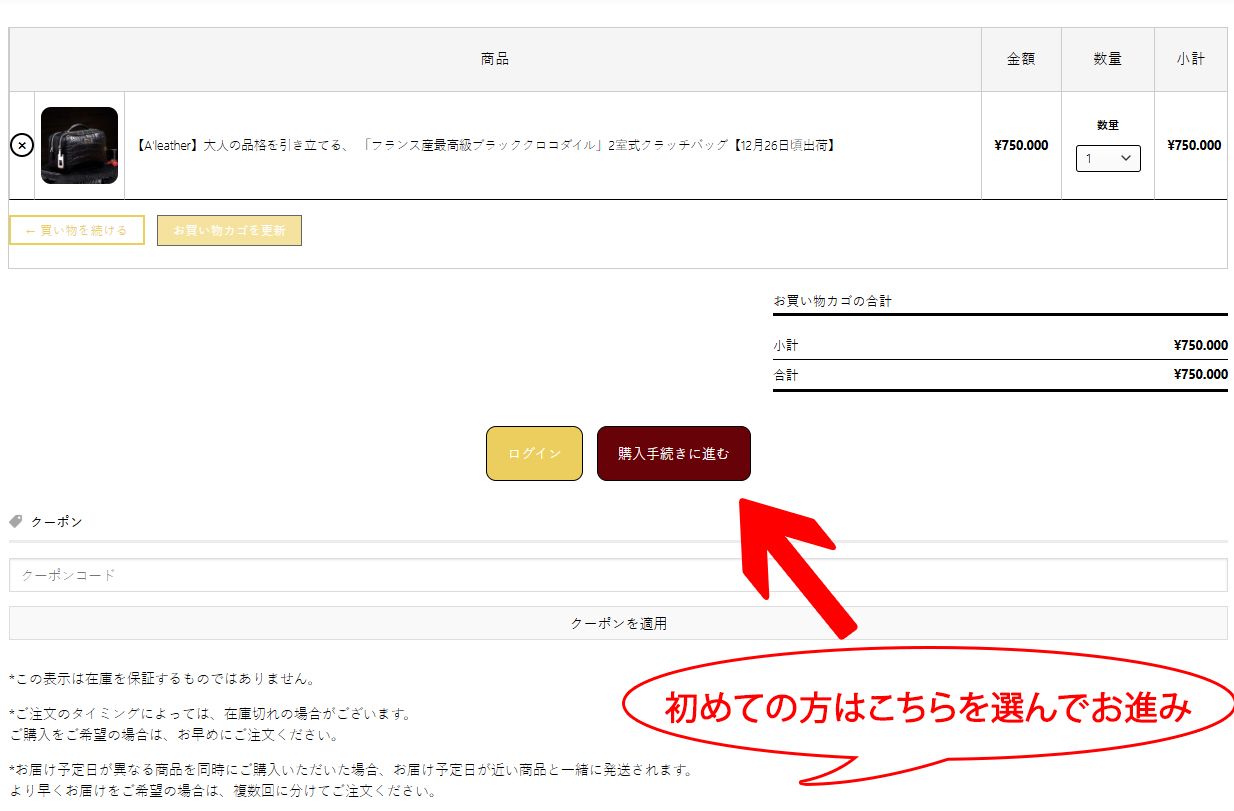The height and width of the screenshot is (811, 1234).
Task: Focus the クーポンコード input field
Action: [x=618, y=575]
